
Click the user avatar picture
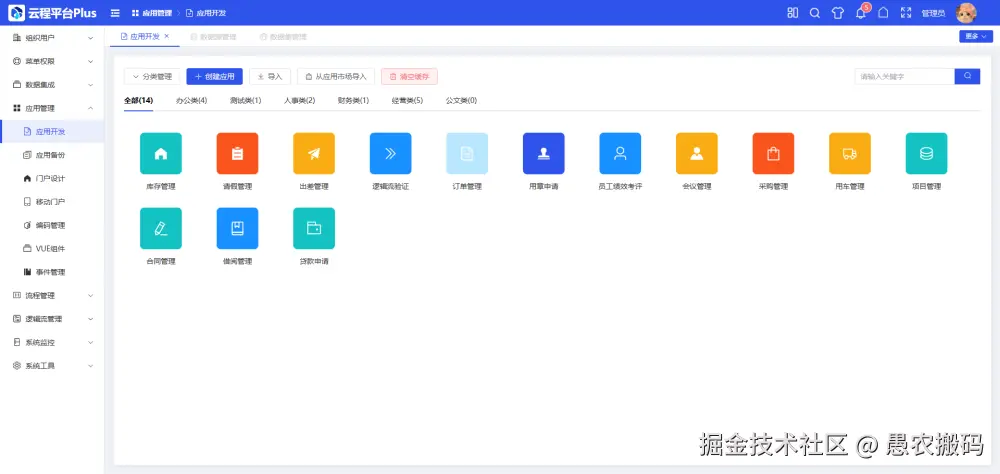[x=966, y=13]
